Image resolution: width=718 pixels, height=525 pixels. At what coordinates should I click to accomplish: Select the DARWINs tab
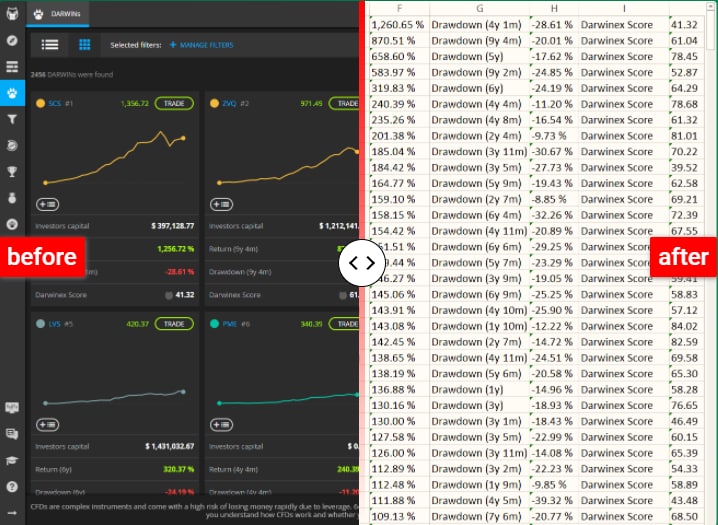[x=58, y=14]
